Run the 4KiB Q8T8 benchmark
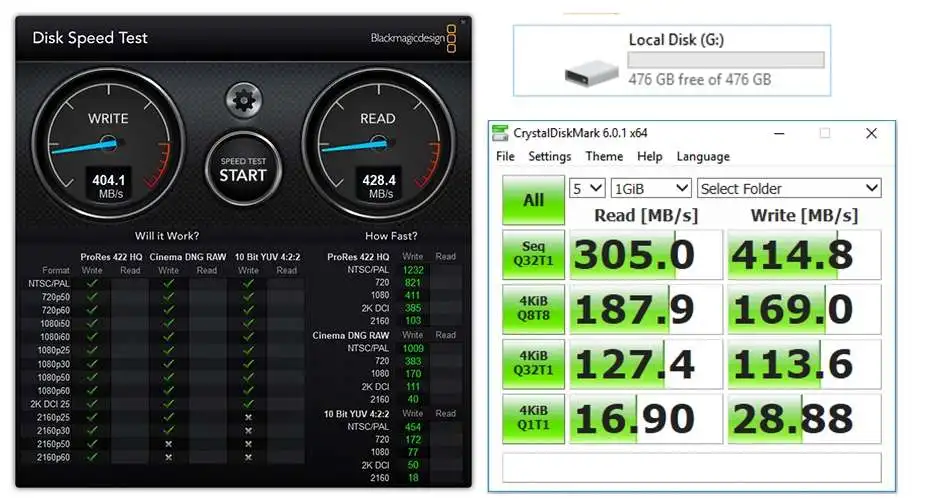Screen dimensions: 950x503 click(x=533, y=309)
